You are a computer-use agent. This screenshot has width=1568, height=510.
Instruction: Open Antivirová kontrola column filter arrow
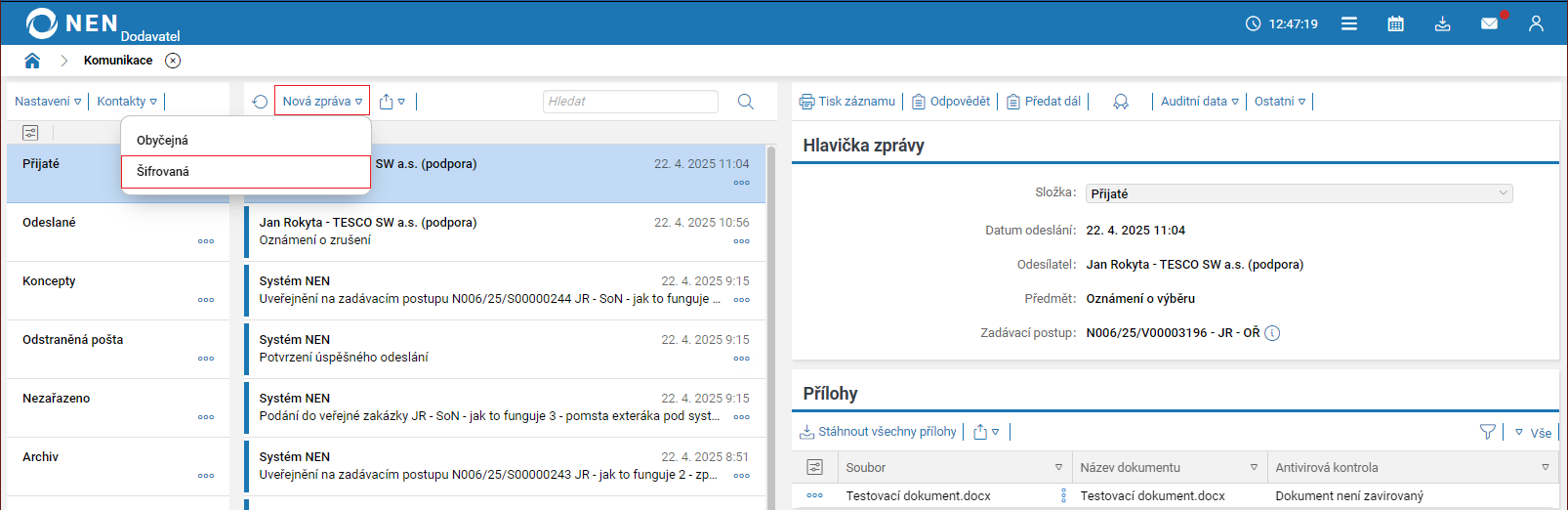[x=1546, y=467]
